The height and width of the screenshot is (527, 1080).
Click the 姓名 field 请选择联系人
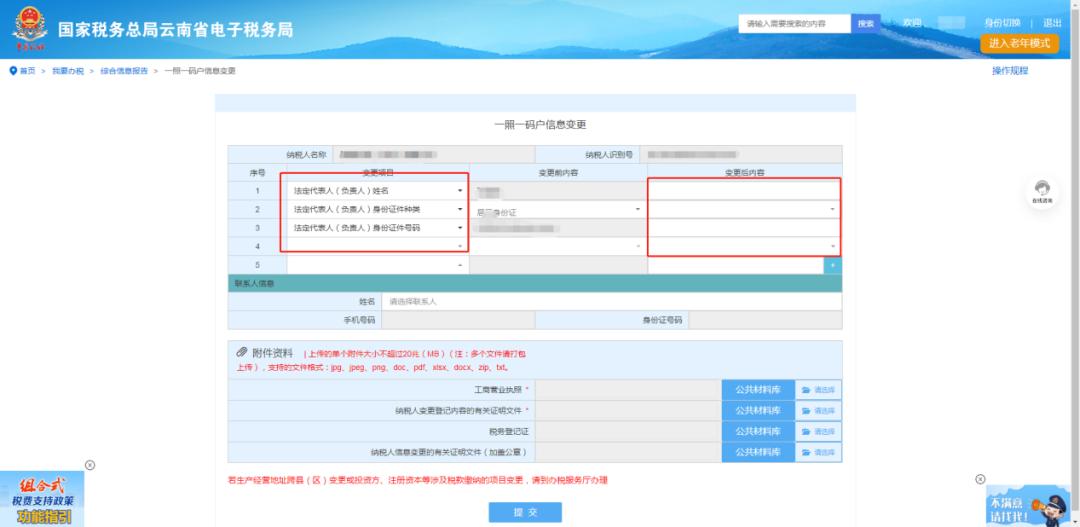click(x=612, y=302)
